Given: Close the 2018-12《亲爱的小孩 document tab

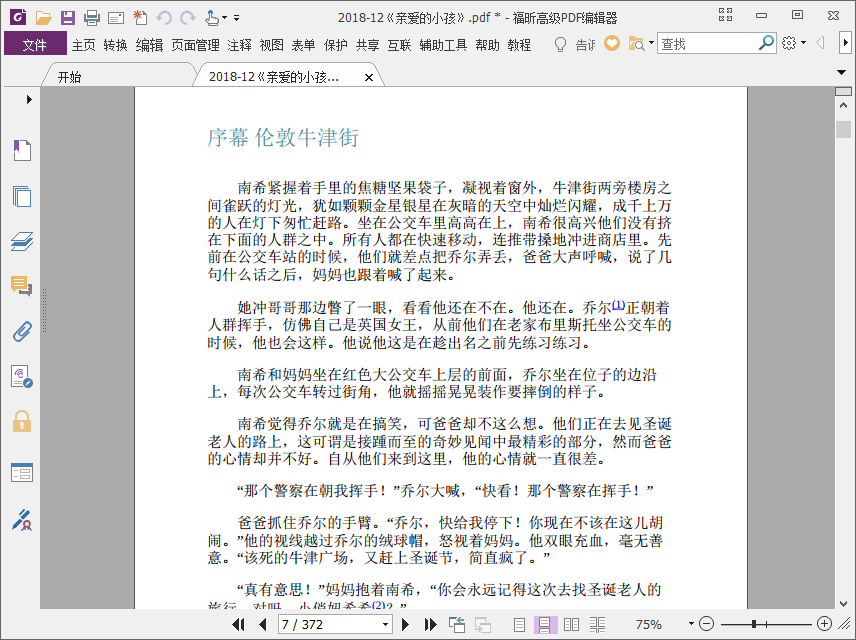Looking at the screenshot, I should tap(369, 78).
